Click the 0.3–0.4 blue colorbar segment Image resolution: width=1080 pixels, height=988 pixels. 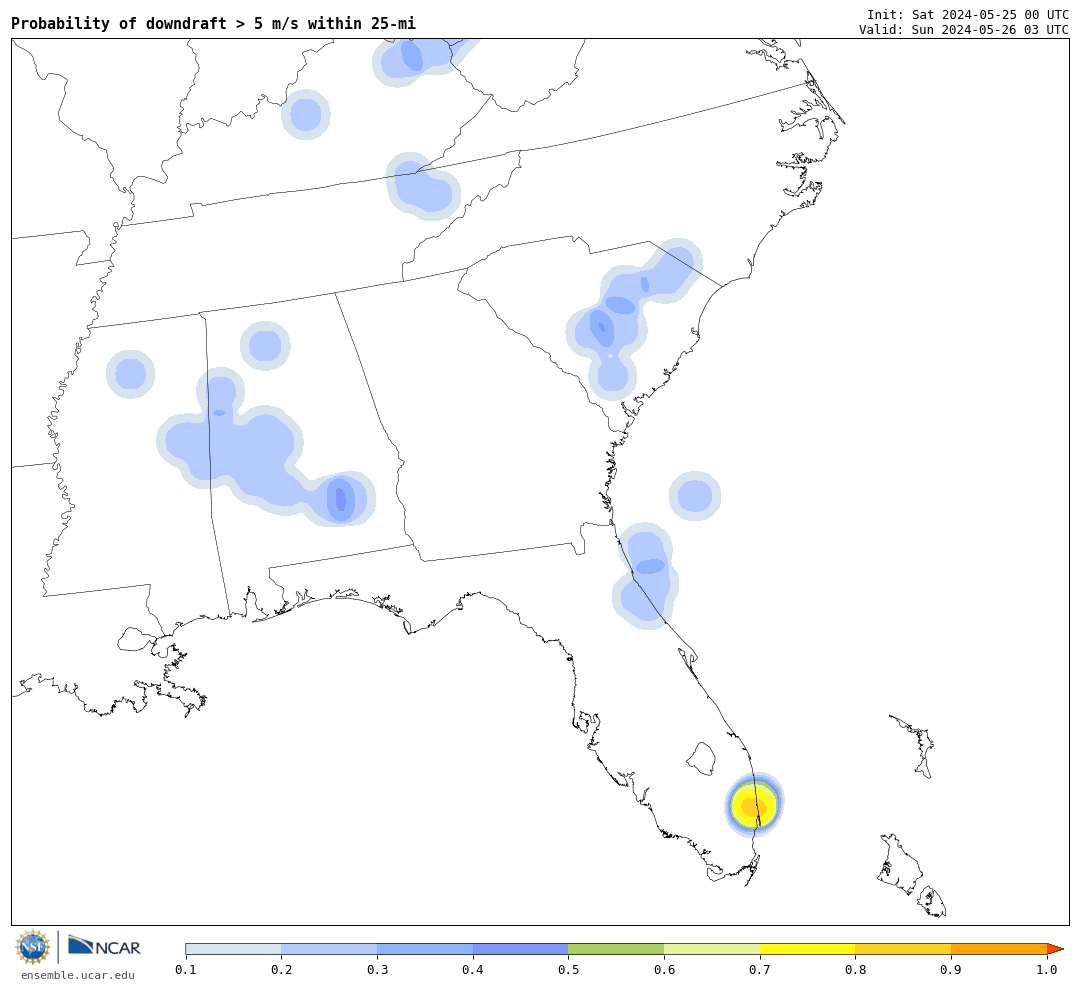click(x=425, y=949)
